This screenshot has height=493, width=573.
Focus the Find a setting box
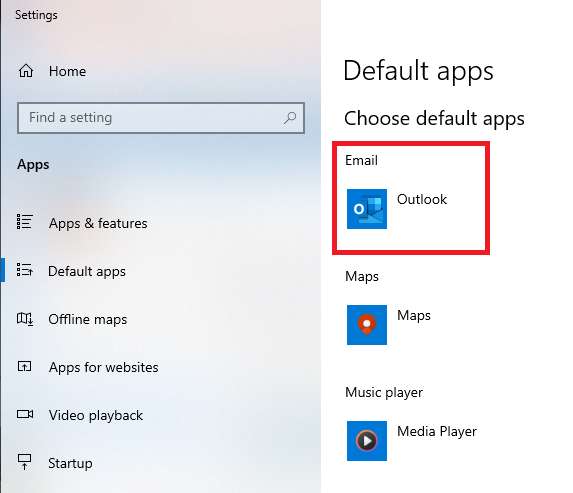click(161, 118)
